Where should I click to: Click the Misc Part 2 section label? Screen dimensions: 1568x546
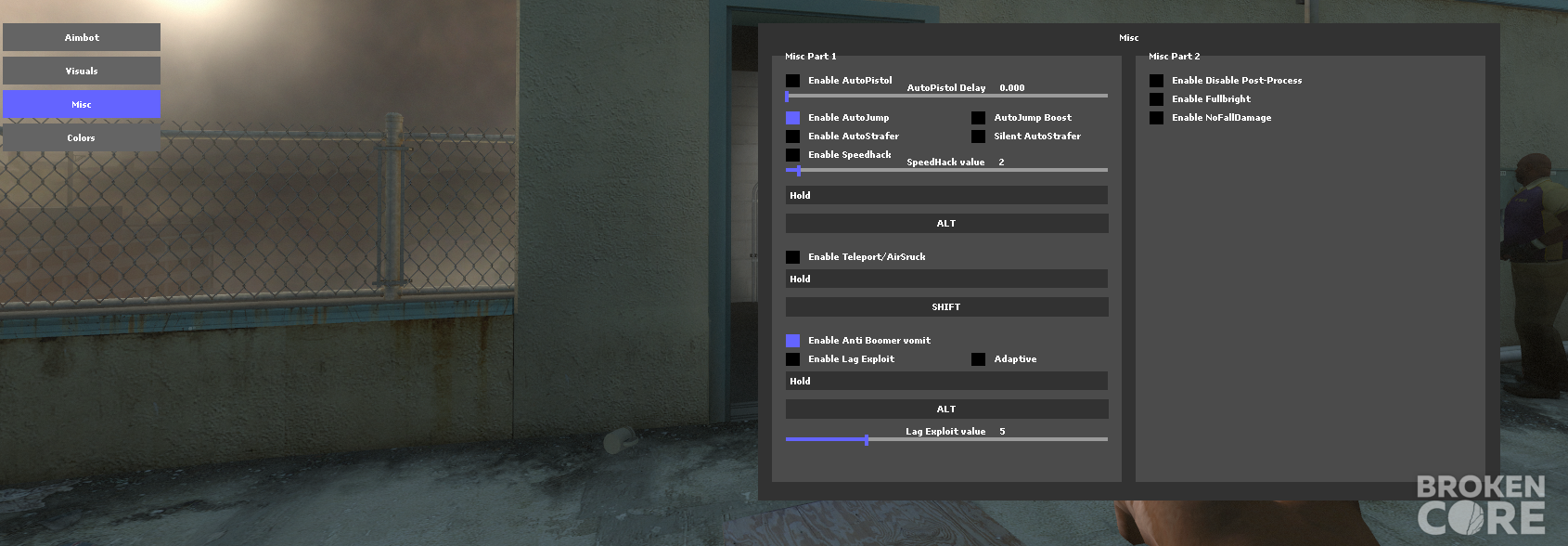1175,57
